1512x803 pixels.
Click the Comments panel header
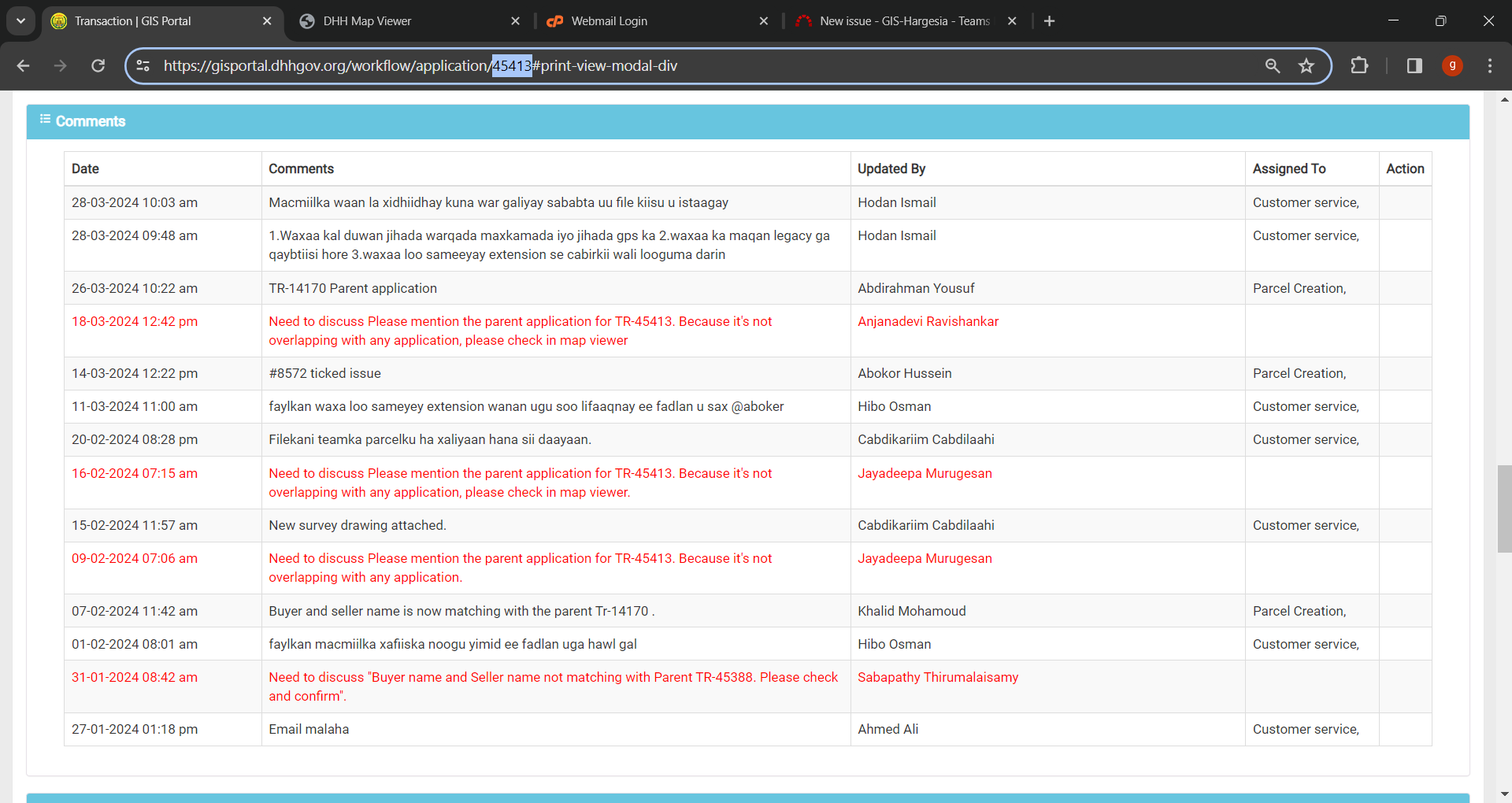(747, 121)
